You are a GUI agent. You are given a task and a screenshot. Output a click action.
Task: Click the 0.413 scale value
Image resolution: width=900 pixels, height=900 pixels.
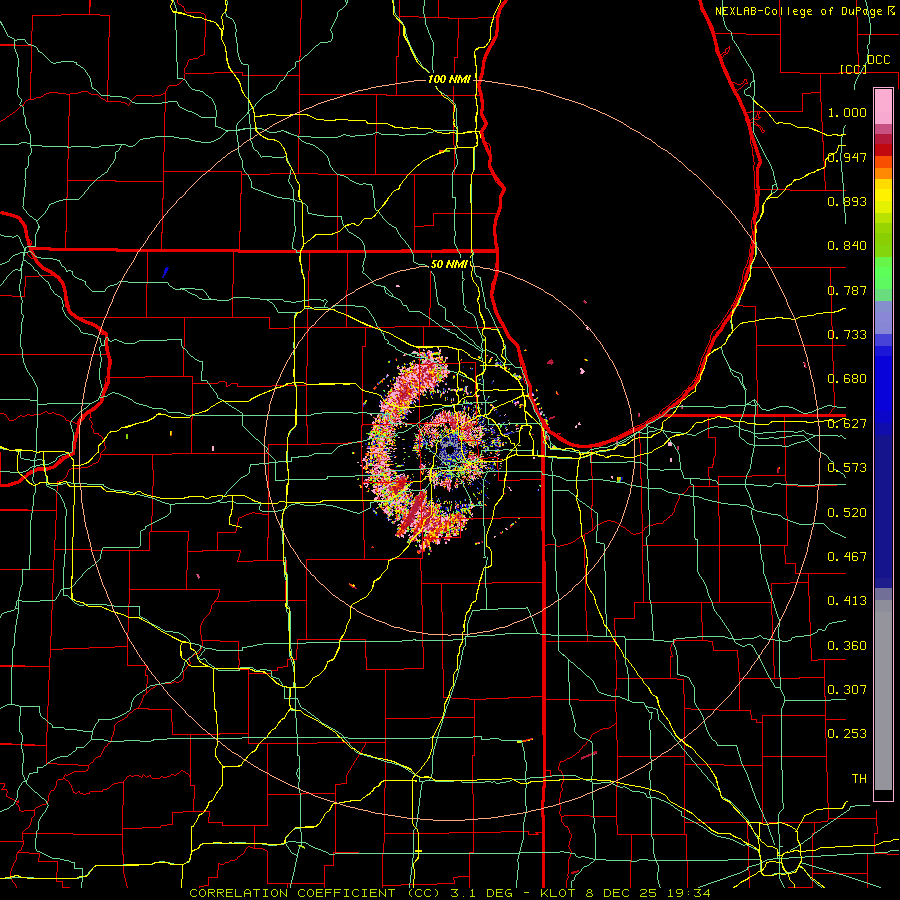coord(847,601)
